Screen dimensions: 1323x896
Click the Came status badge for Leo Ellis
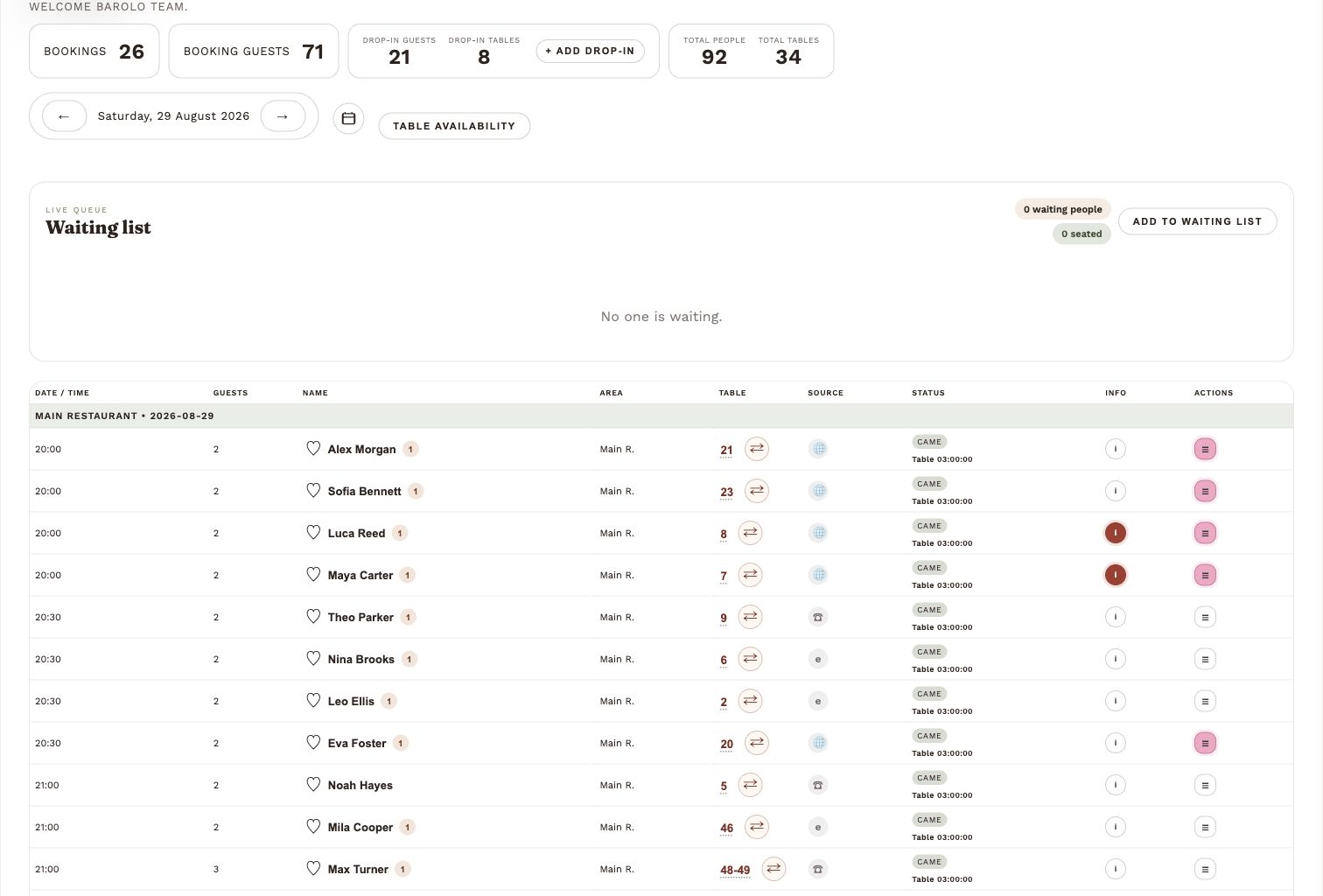929,694
